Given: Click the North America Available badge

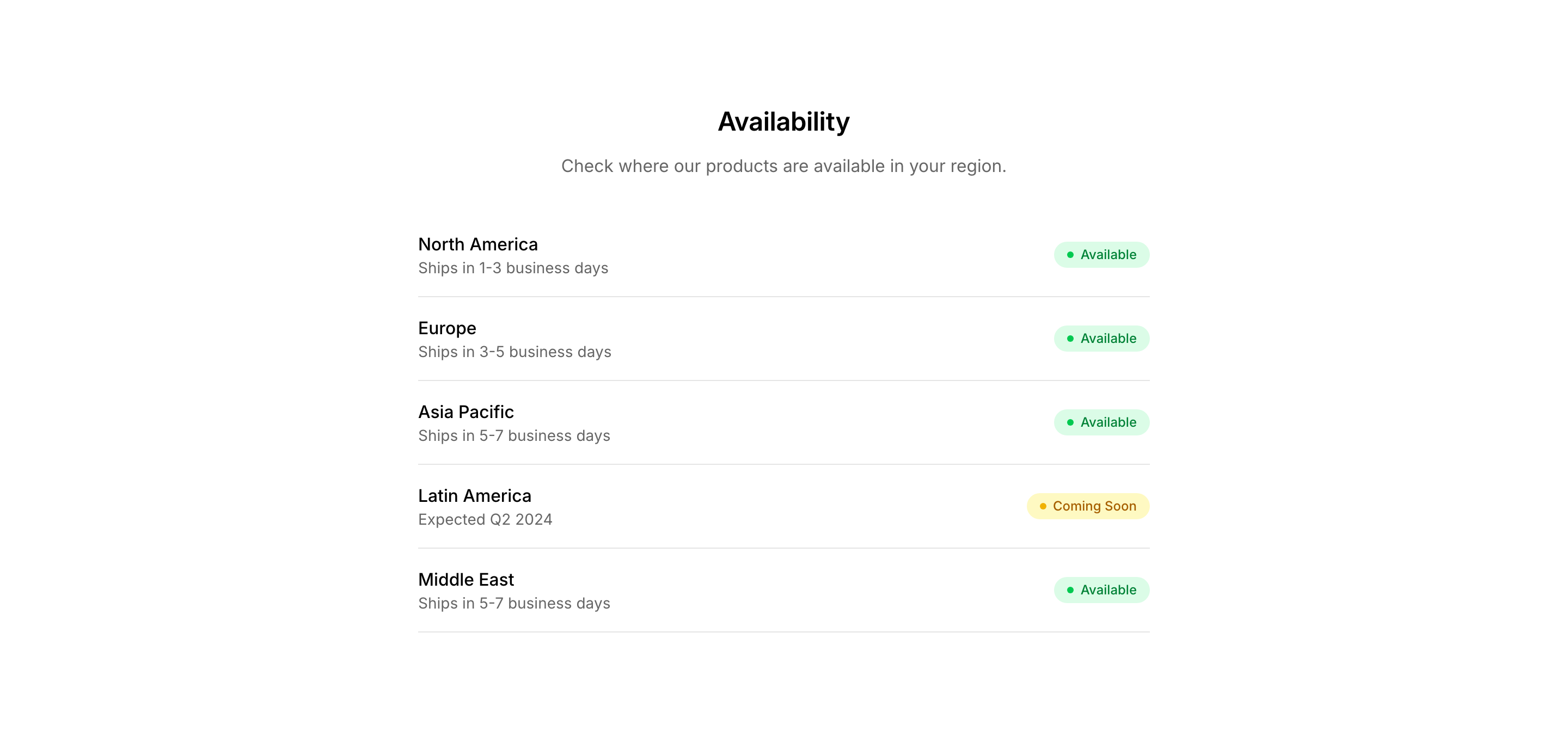Looking at the screenshot, I should tap(1101, 254).
